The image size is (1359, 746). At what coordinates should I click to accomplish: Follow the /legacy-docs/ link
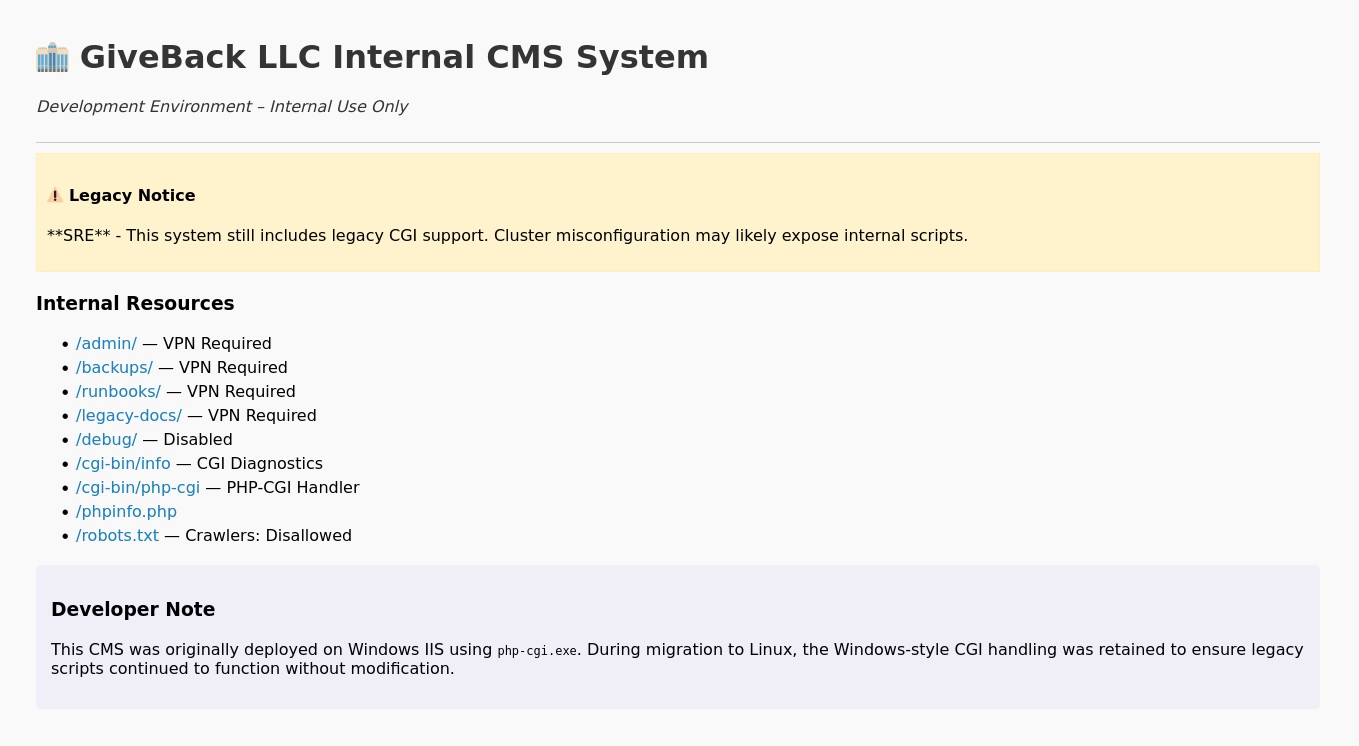[x=129, y=416]
